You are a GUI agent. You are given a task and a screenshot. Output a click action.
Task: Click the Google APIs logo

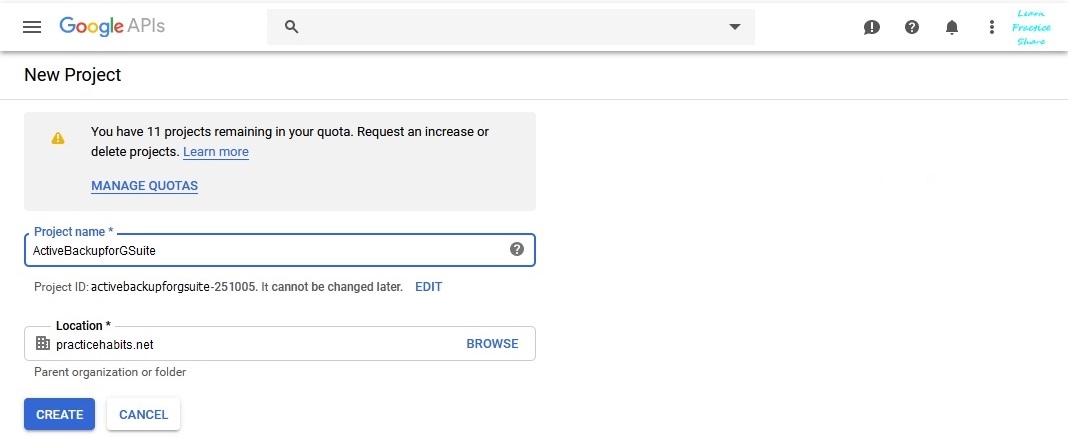click(112, 26)
